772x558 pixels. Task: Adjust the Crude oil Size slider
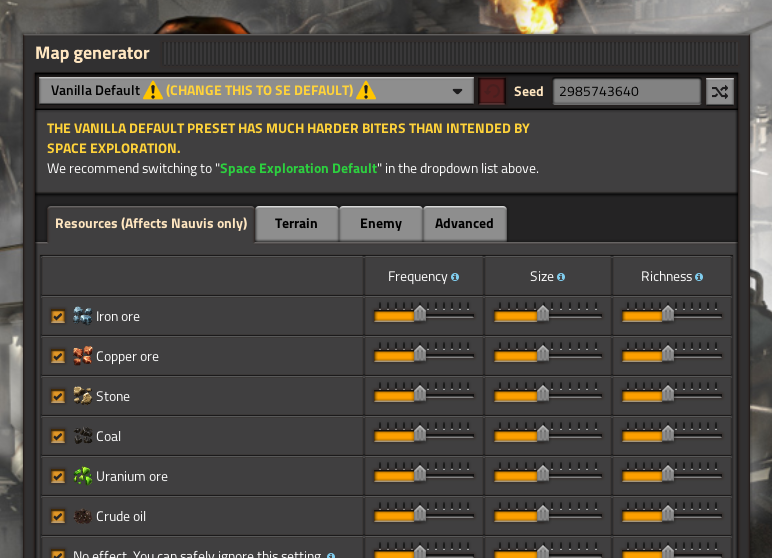pyautogui.click(x=548, y=513)
